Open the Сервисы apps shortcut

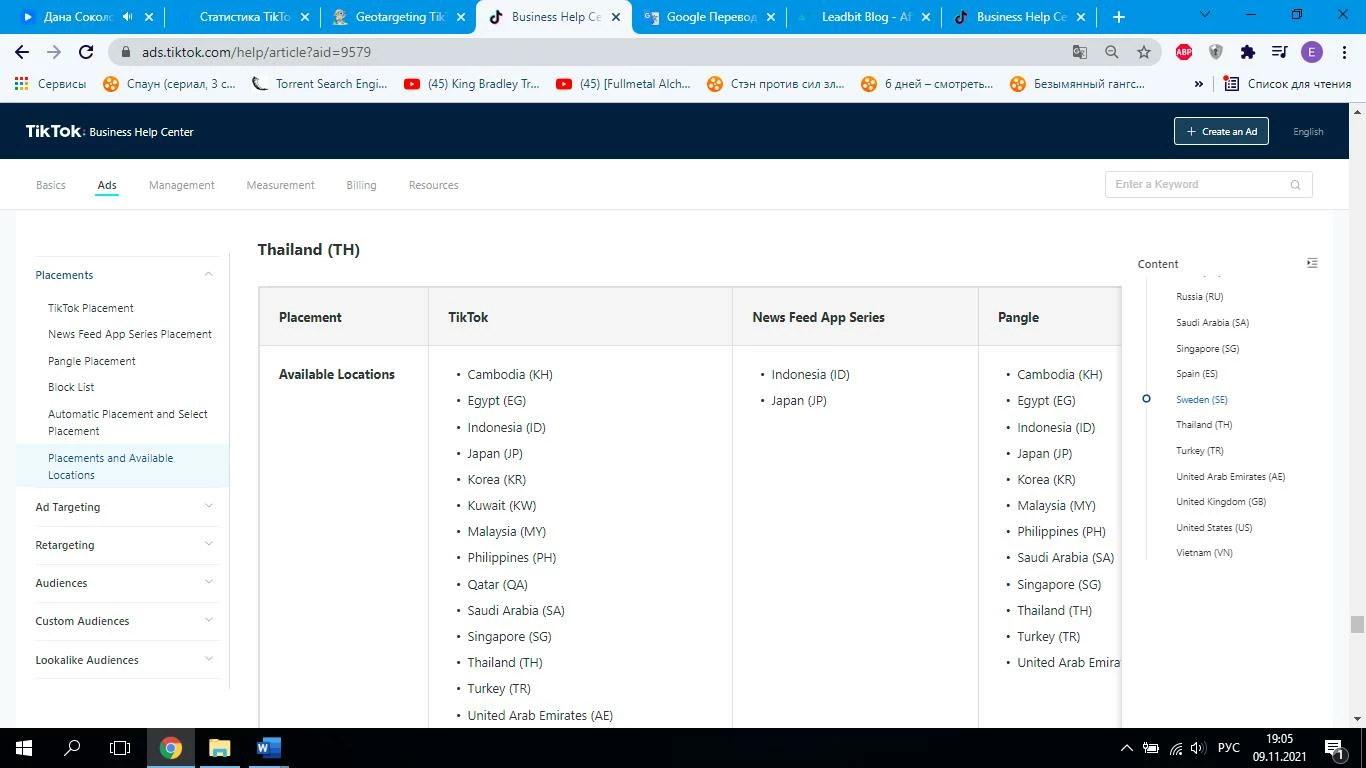(x=50, y=84)
